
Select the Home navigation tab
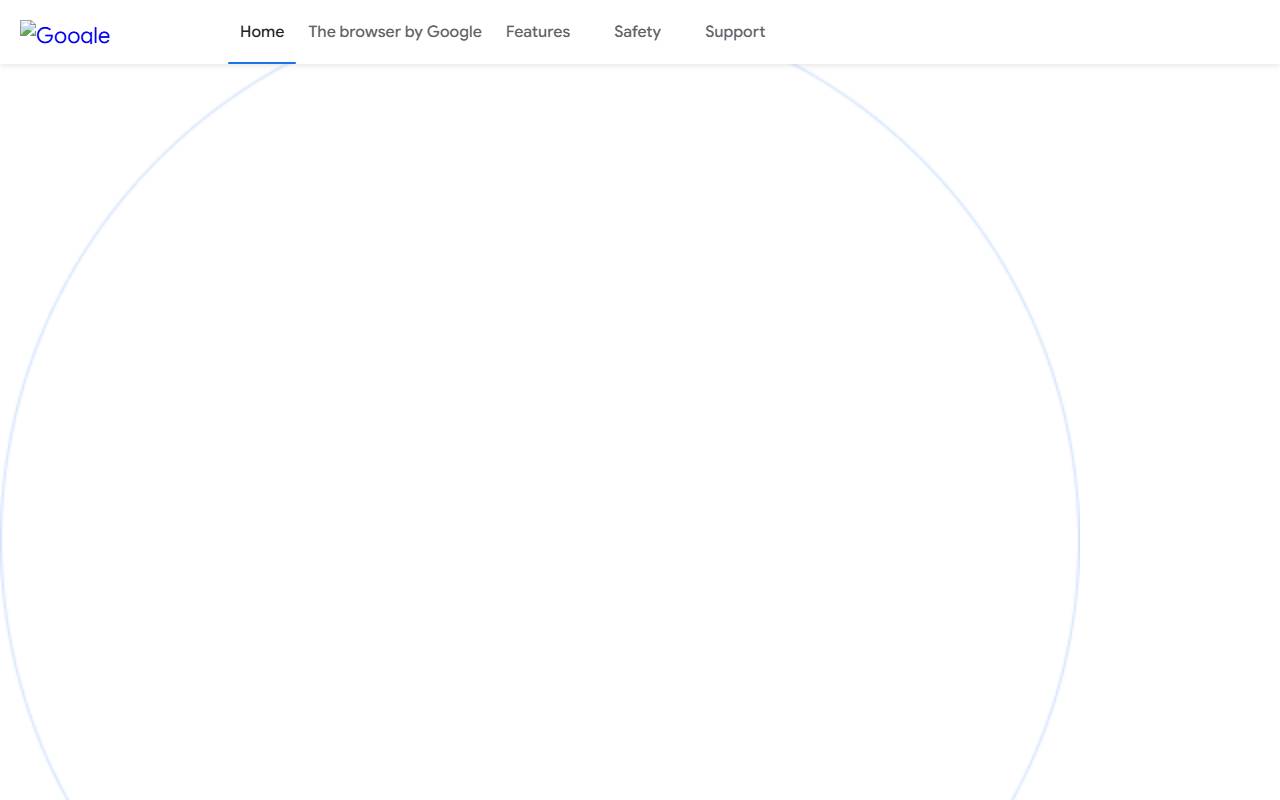click(x=262, y=32)
